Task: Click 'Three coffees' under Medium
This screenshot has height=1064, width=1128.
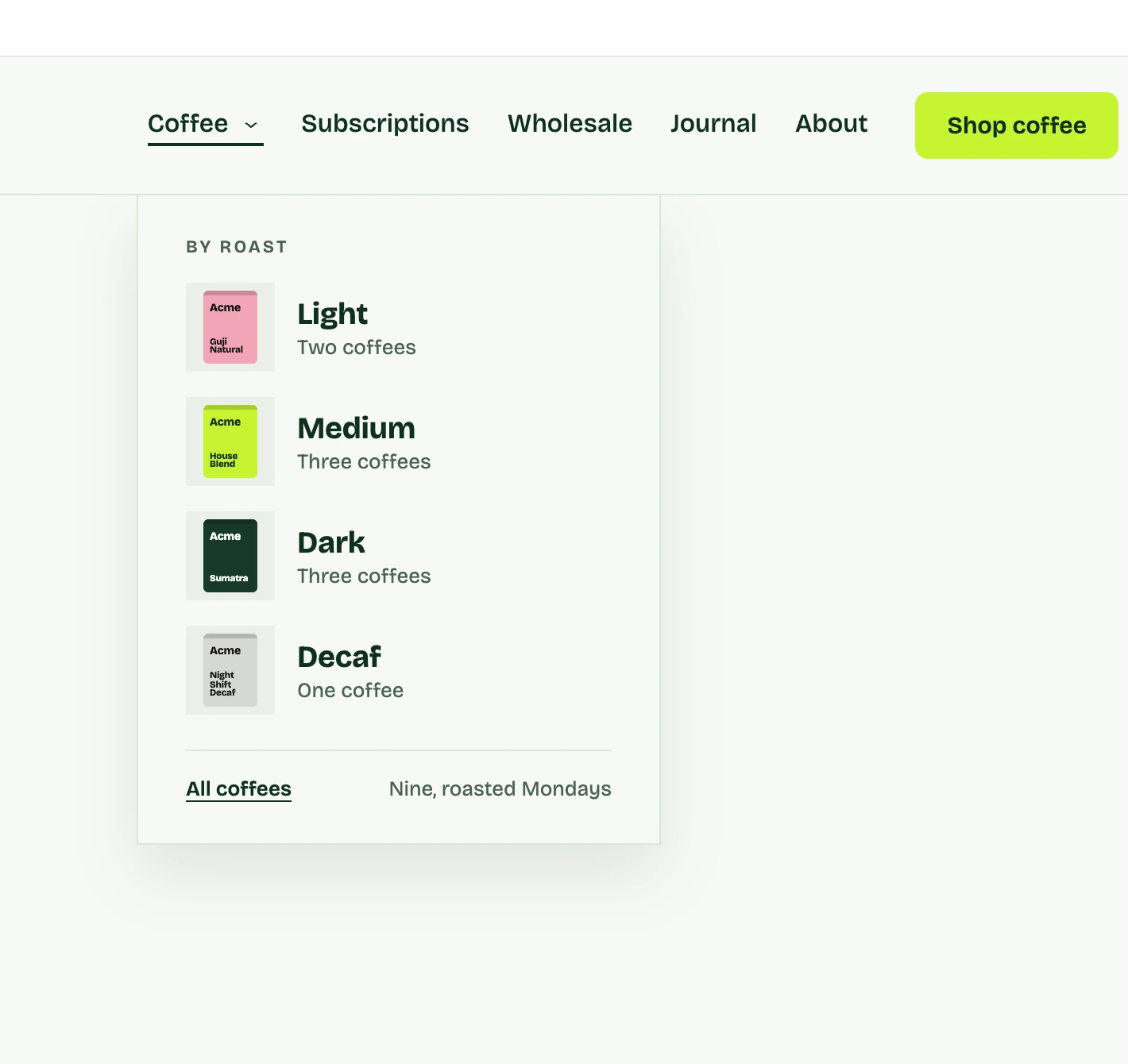Action: point(364,462)
